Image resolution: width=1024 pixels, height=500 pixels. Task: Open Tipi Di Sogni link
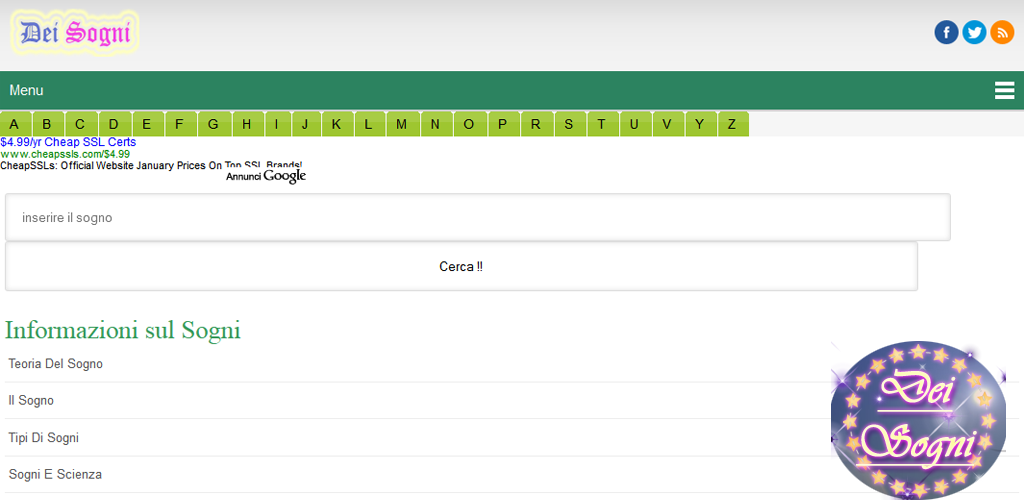coord(44,438)
